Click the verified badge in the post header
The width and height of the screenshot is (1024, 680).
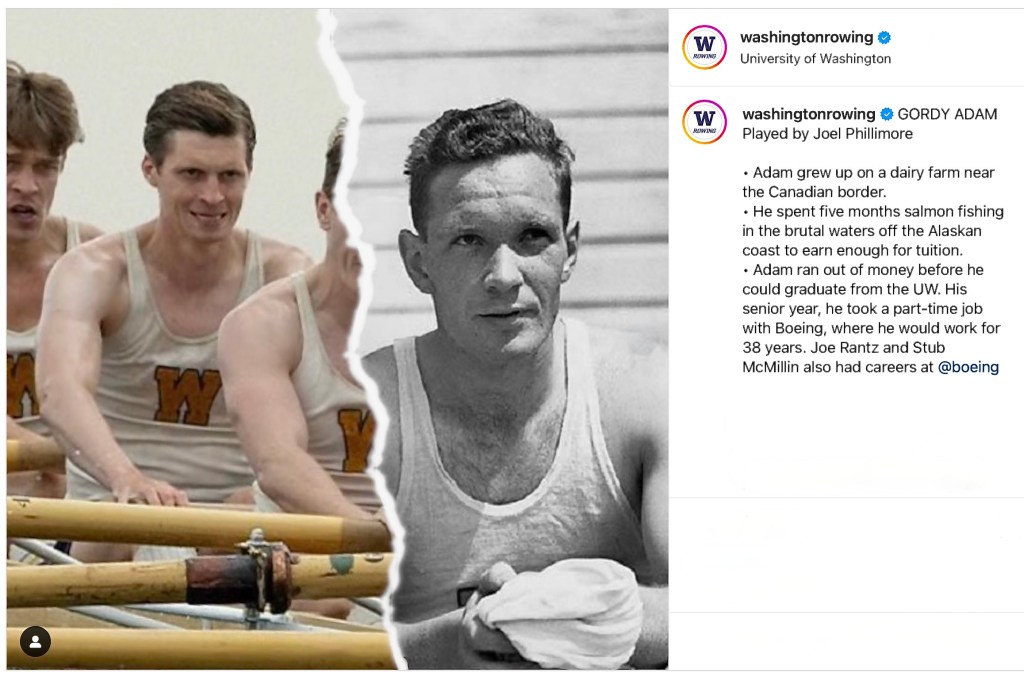pyautogui.click(x=884, y=38)
